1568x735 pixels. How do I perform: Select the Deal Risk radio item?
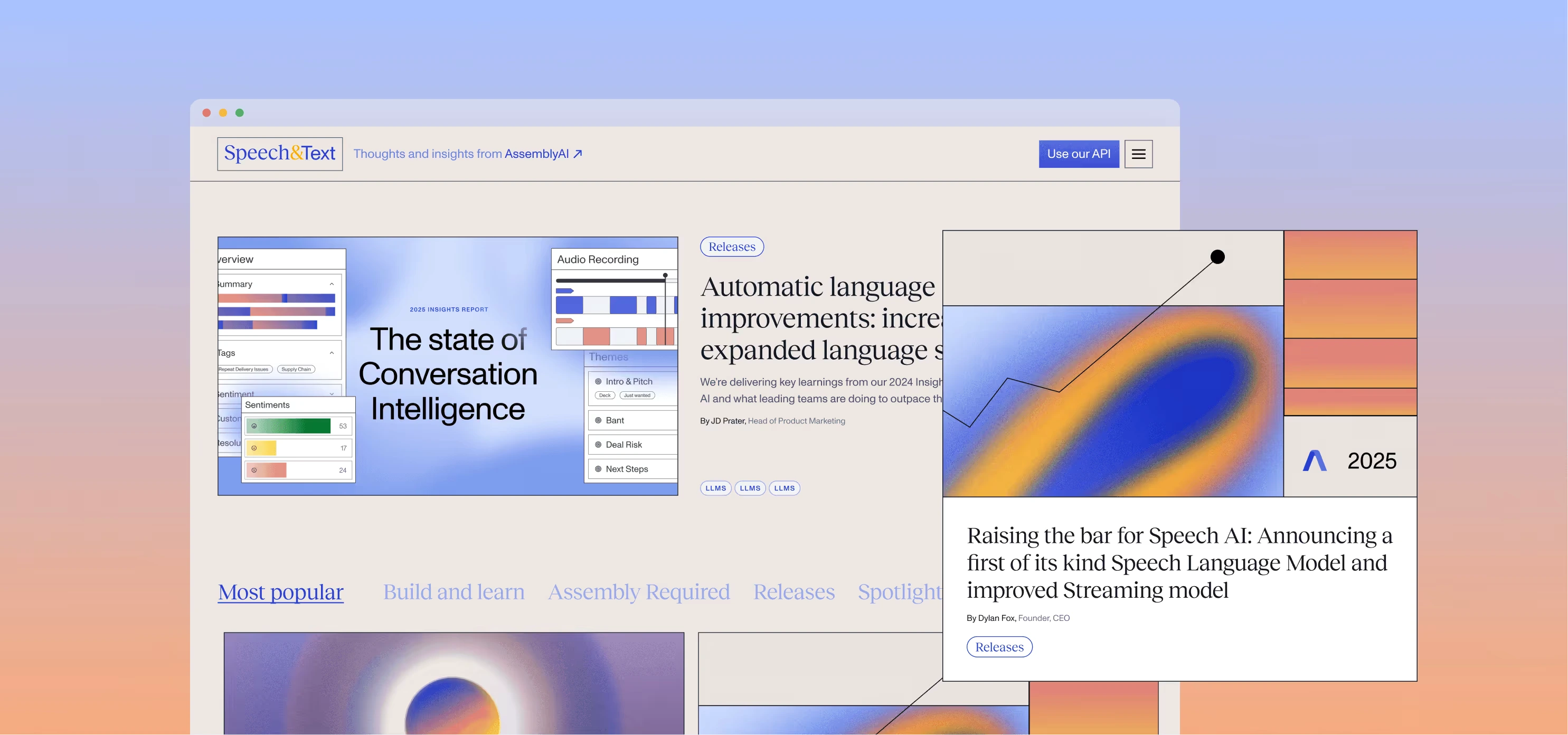[x=598, y=445]
